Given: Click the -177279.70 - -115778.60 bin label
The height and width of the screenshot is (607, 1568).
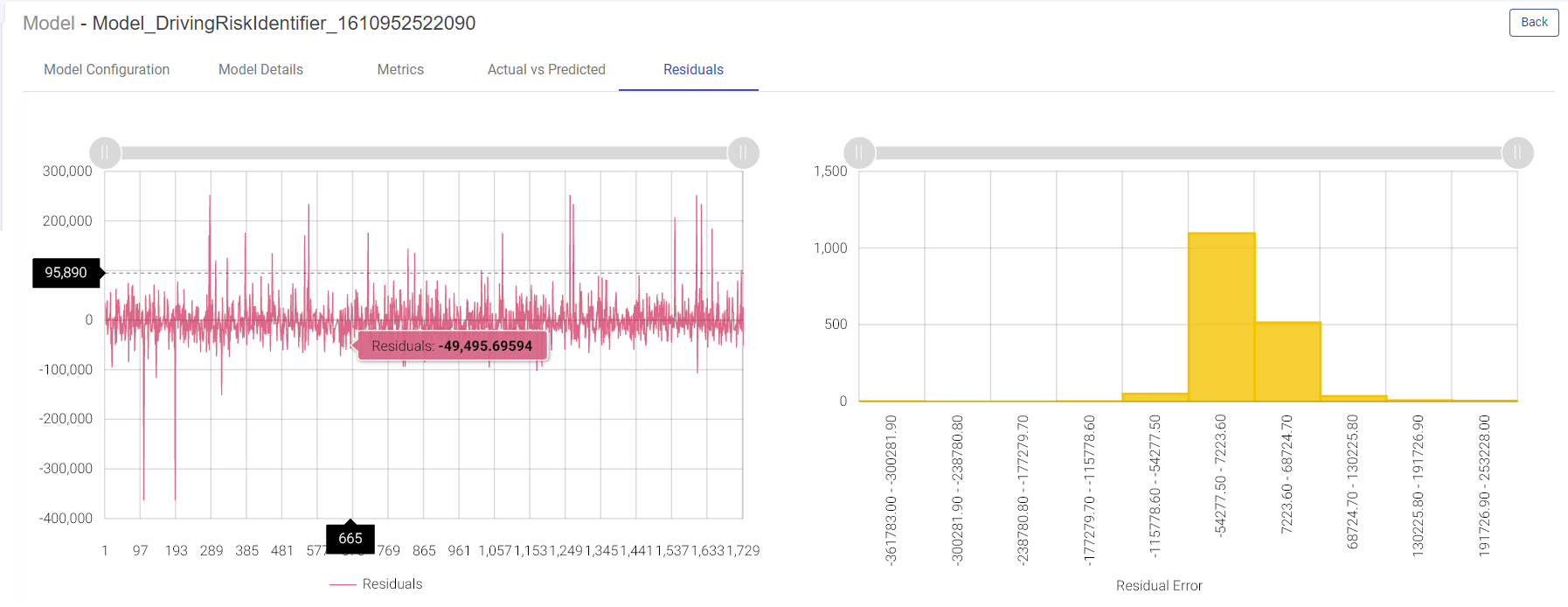Looking at the screenshot, I should pos(1089,490).
